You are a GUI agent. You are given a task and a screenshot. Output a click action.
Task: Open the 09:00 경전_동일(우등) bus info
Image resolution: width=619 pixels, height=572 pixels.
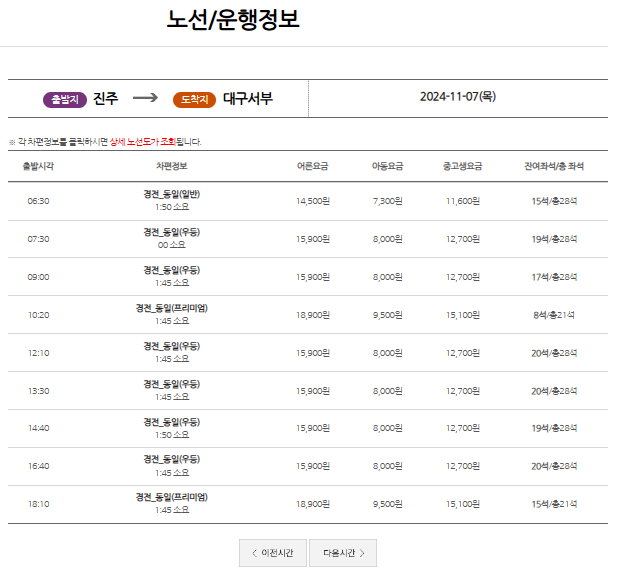pyautogui.click(x=172, y=276)
